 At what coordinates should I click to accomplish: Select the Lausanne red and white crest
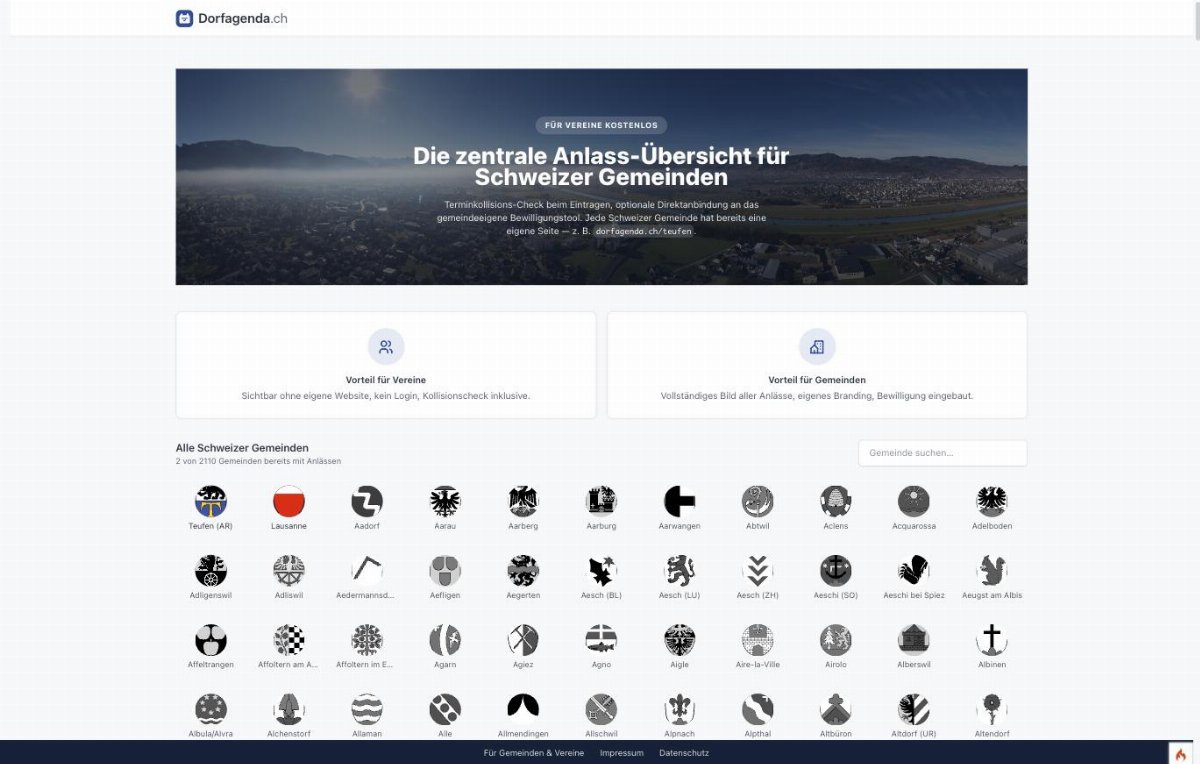point(289,501)
